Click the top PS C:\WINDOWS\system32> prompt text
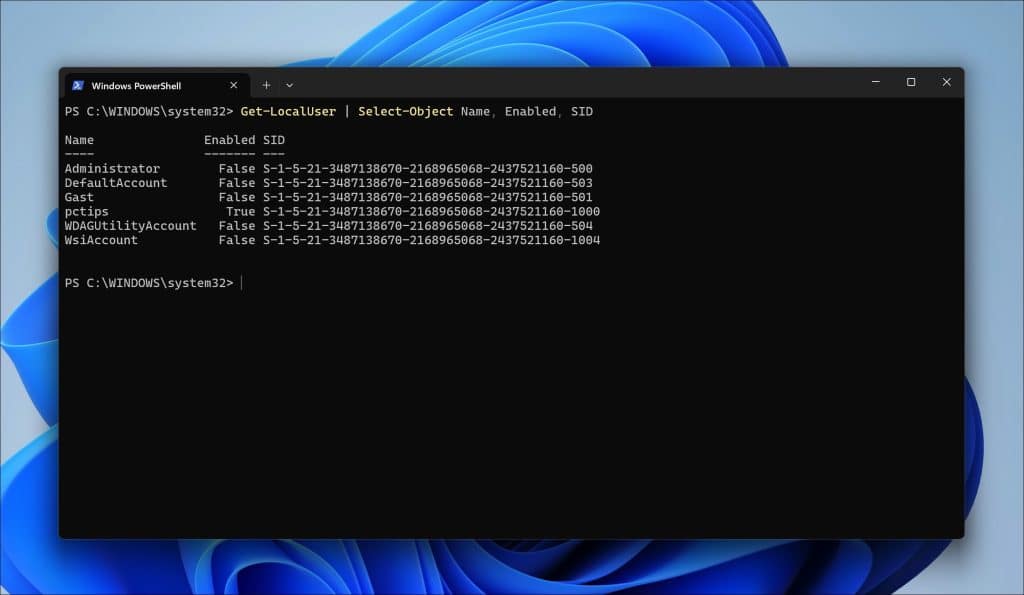Screen dimensions: 1024x595 pos(149,112)
